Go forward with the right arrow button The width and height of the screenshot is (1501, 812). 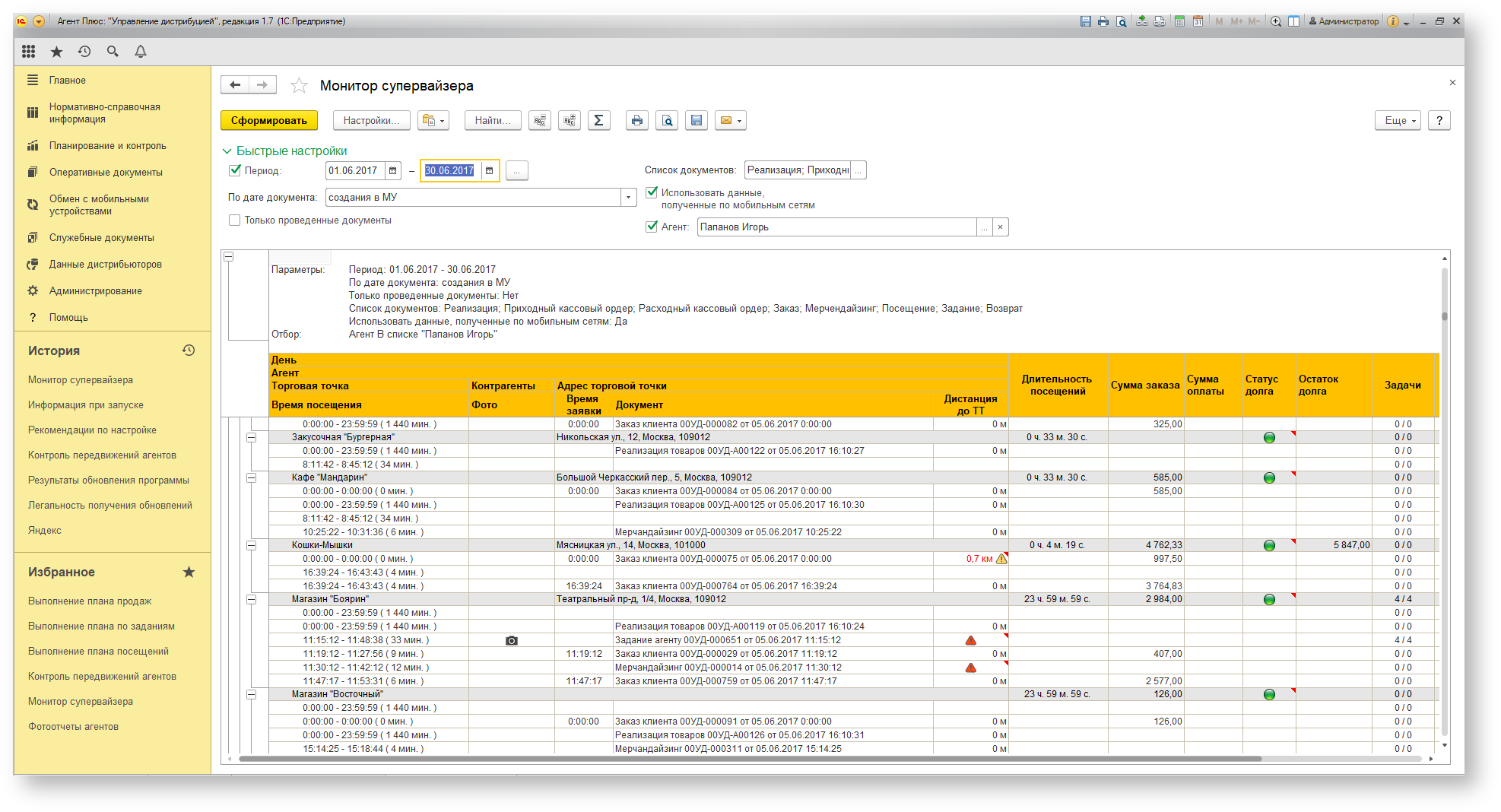point(262,85)
